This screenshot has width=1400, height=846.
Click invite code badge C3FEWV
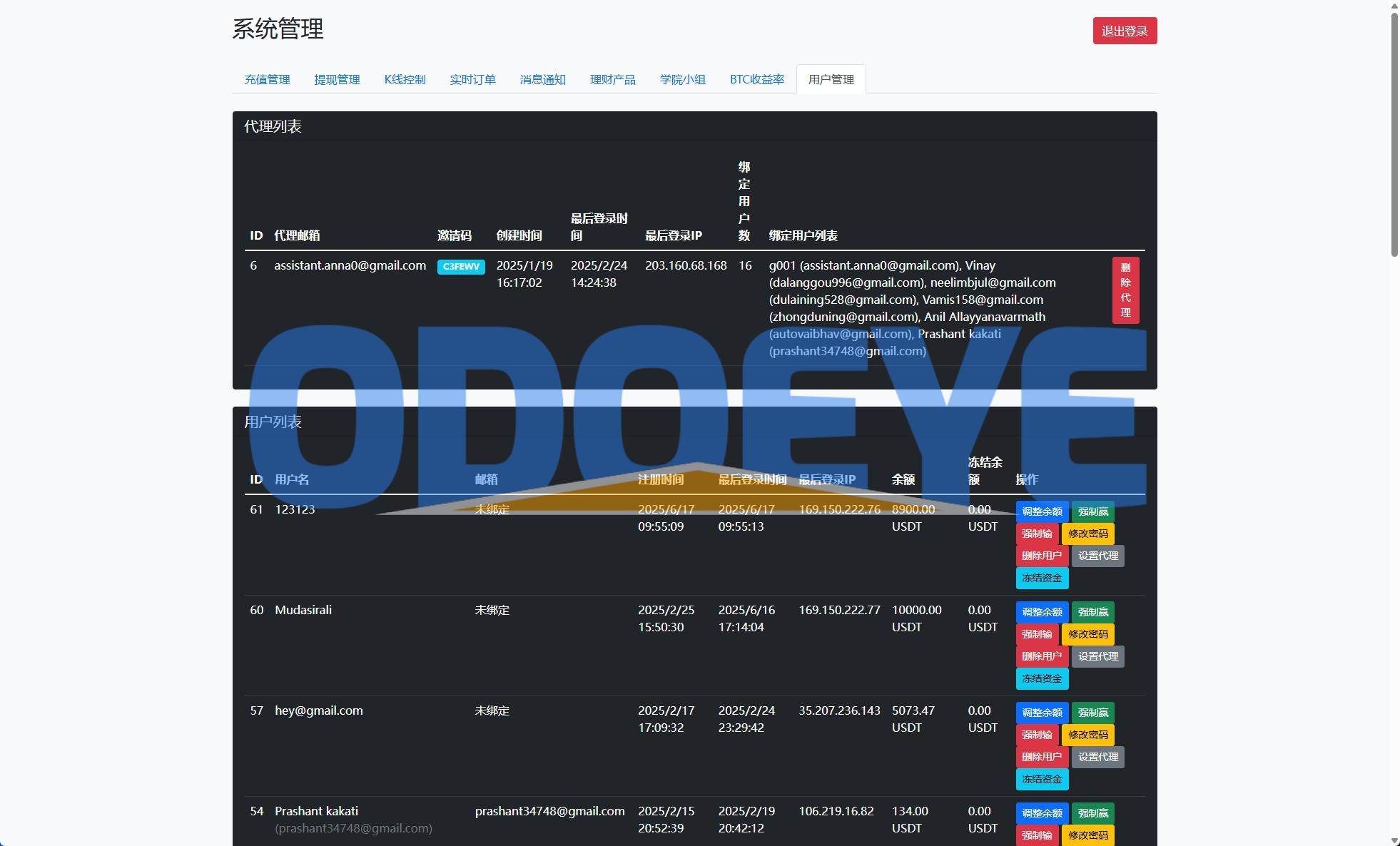pyautogui.click(x=461, y=267)
